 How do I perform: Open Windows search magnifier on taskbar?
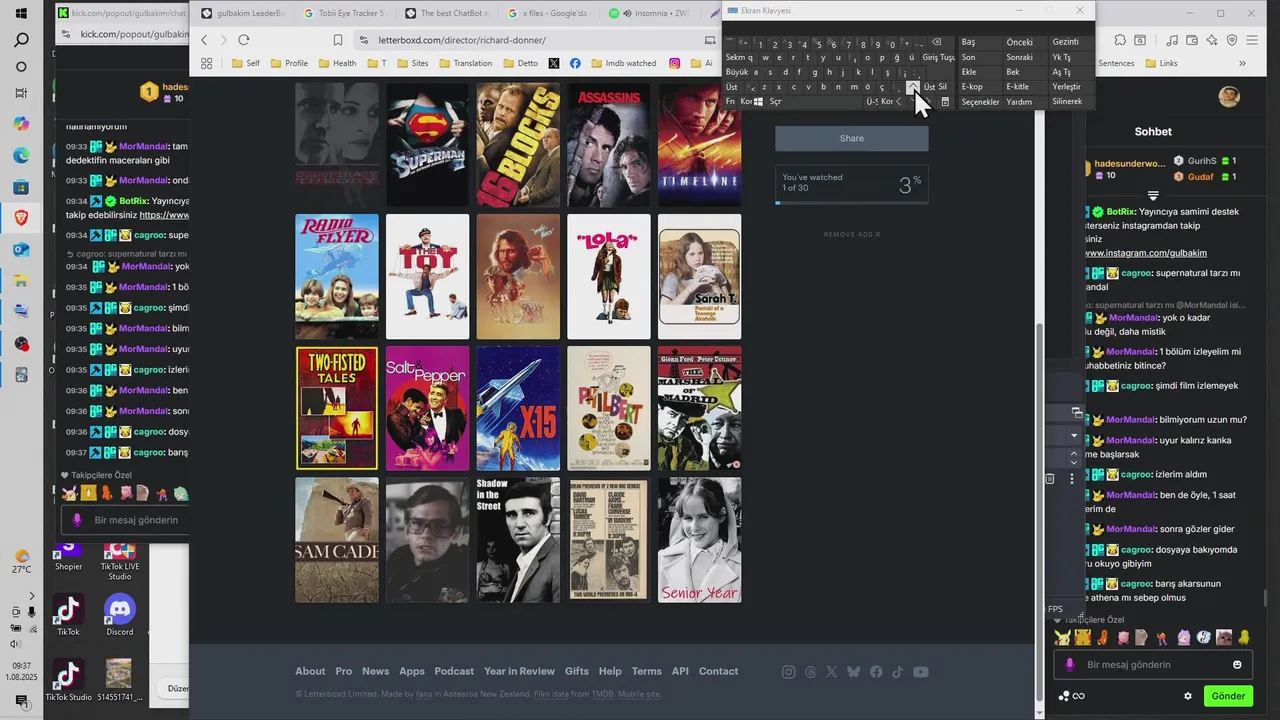[21, 40]
